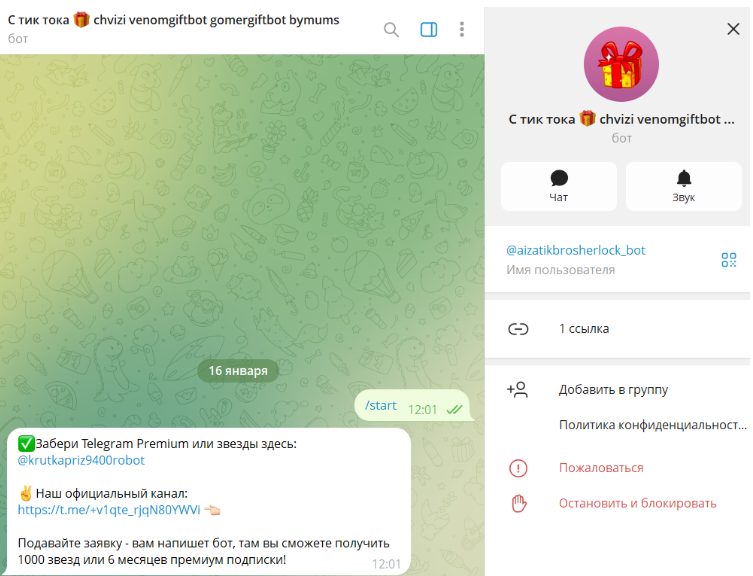
Task: Open the three-dot chat menu
Action: tap(462, 30)
